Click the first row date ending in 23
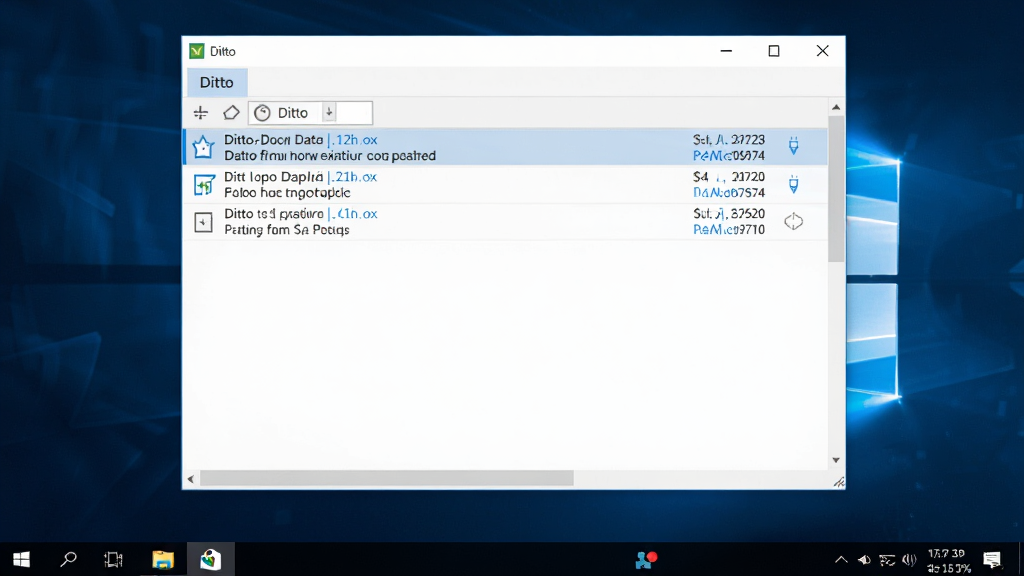1024x576 pixels. pyautogui.click(x=729, y=140)
